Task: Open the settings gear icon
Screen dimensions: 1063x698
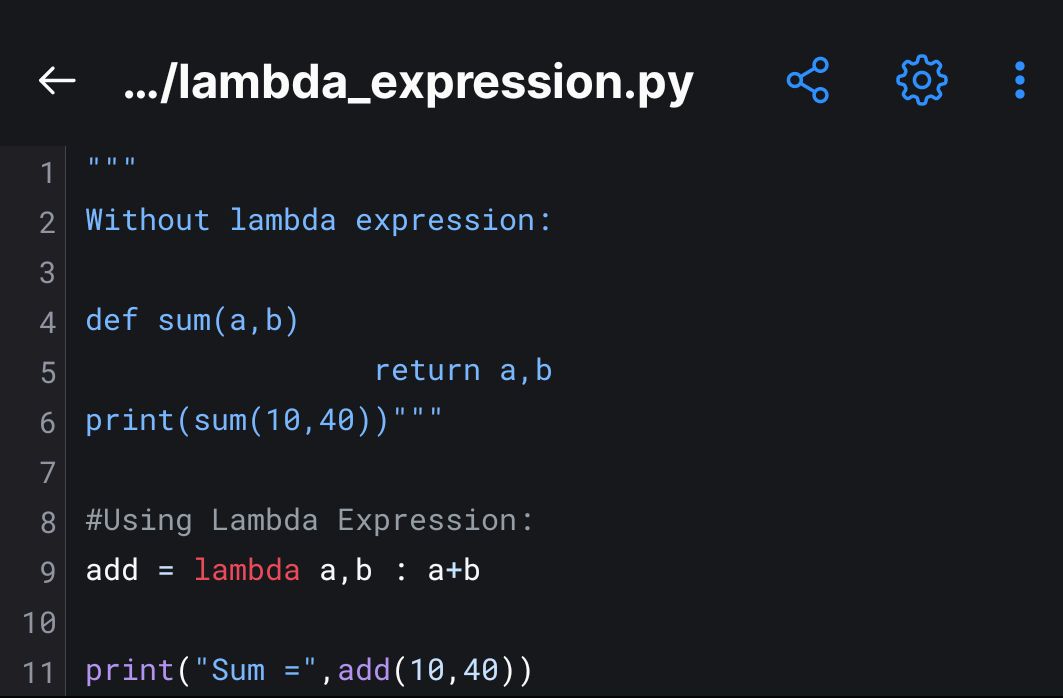Action: [x=921, y=81]
